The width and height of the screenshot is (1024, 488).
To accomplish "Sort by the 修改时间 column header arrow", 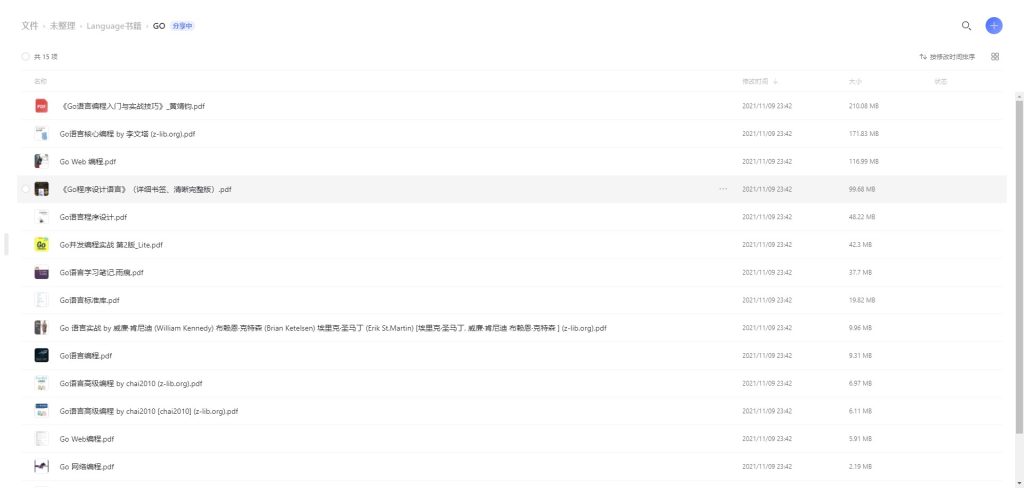I will pos(775,82).
